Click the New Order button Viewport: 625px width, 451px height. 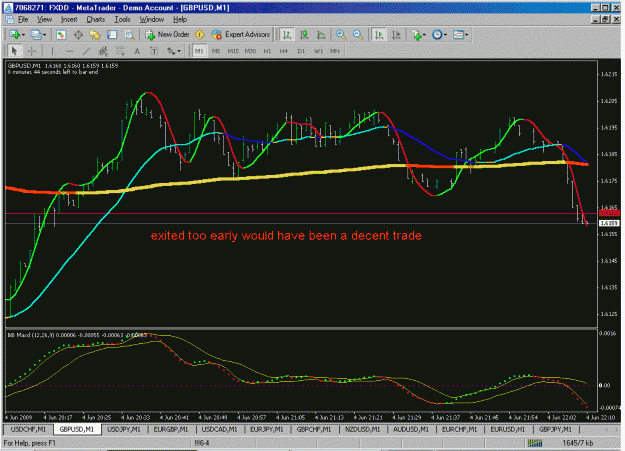167,35
